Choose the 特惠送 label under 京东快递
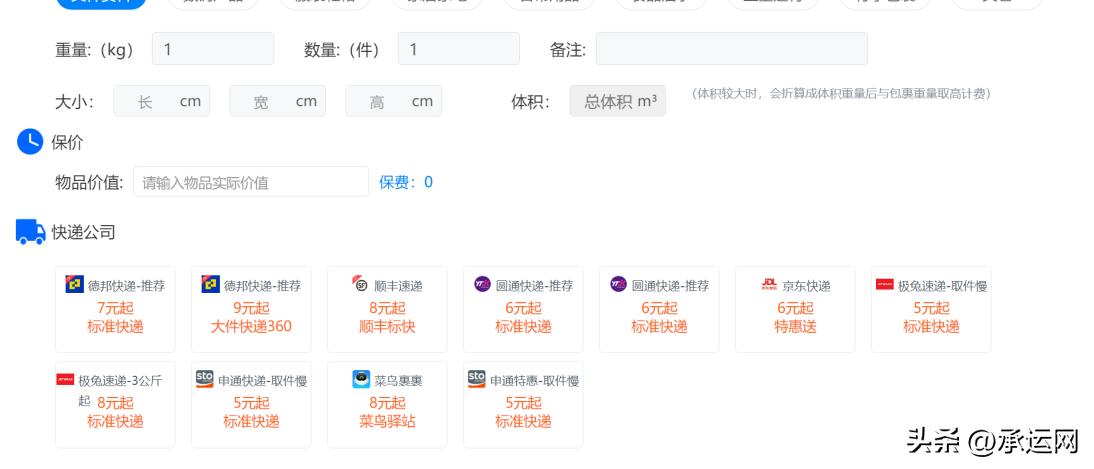This screenshot has width=1094, height=469. point(795,327)
